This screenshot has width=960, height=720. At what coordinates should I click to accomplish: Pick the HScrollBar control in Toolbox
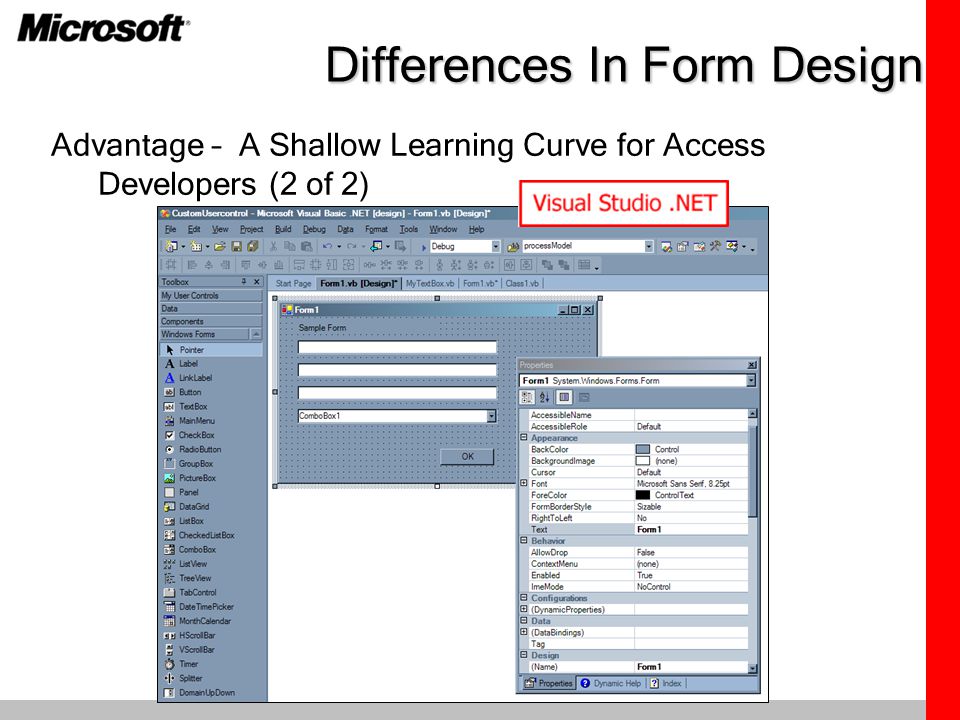[190, 635]
